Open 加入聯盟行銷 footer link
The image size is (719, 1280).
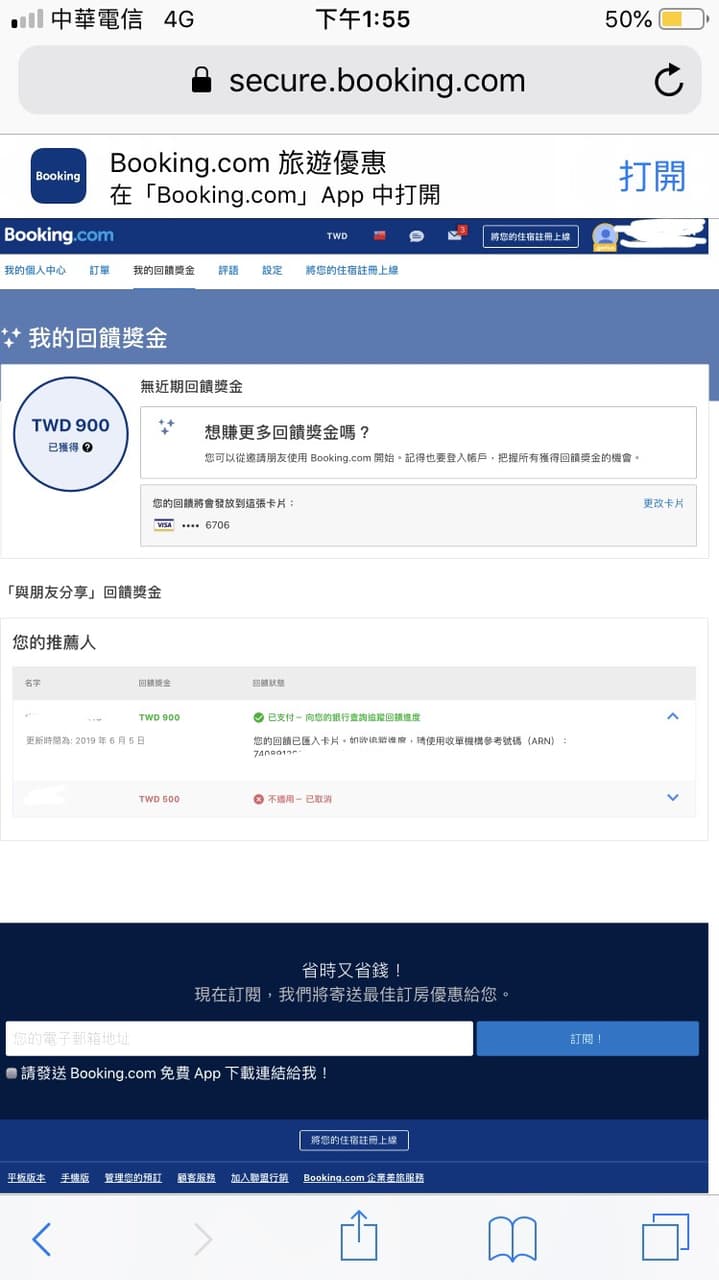(x=259, y=1178)
